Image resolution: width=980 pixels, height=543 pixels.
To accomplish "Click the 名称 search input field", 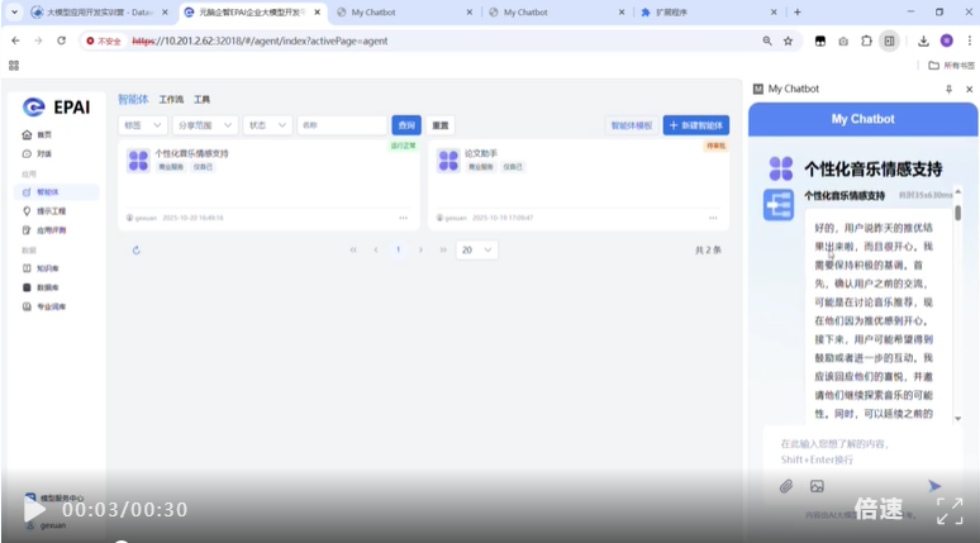I will 342,125.
